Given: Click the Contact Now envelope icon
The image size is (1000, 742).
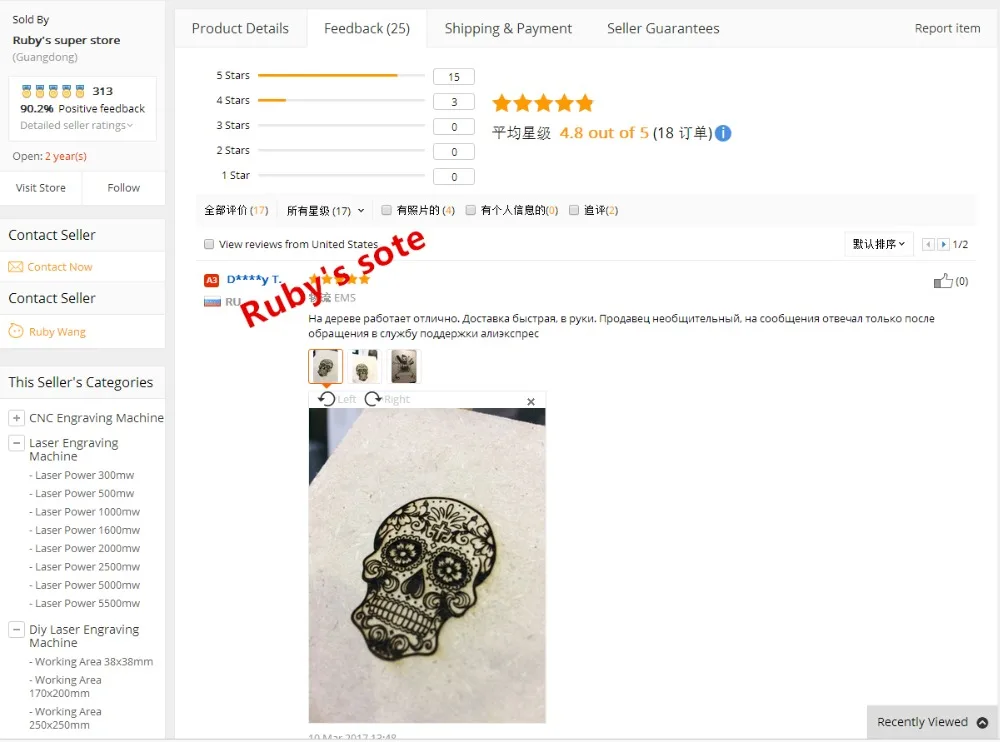Looking at the screenshot, I should click(x=15, y=267).
